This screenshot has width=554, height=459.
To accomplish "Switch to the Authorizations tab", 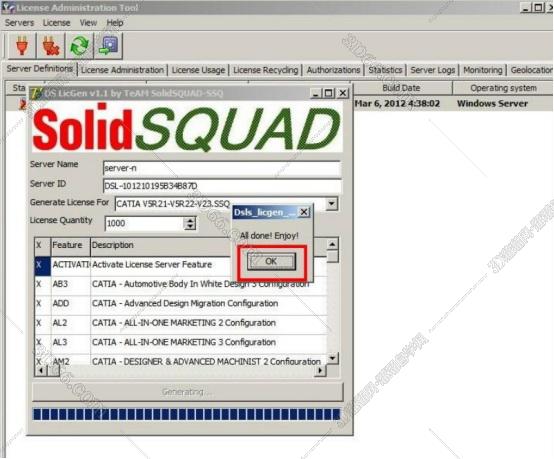I will pos(333,70).
